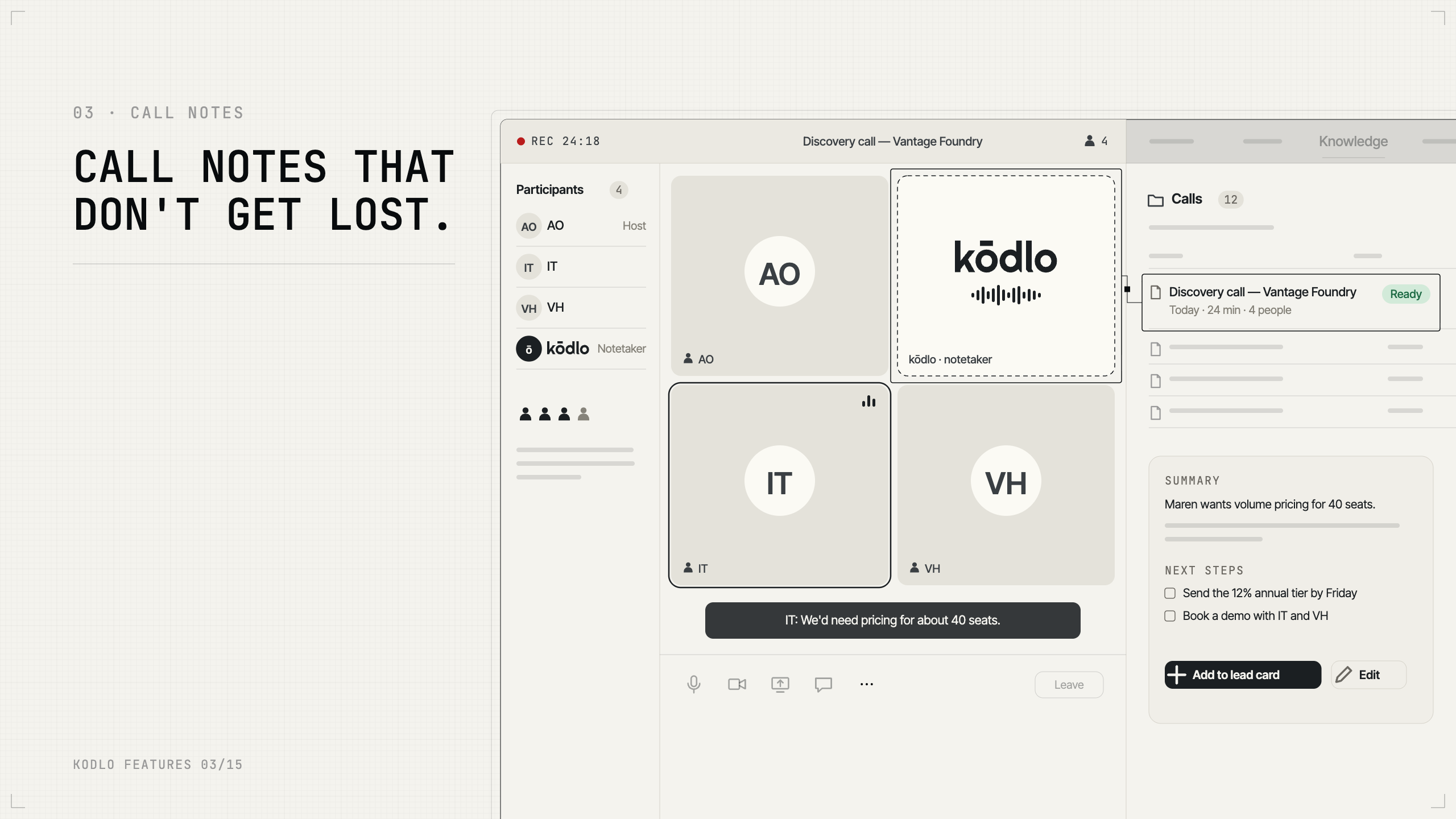Click the Edit summary button
1456x819 pixels.
click(x=1368, y=675)
